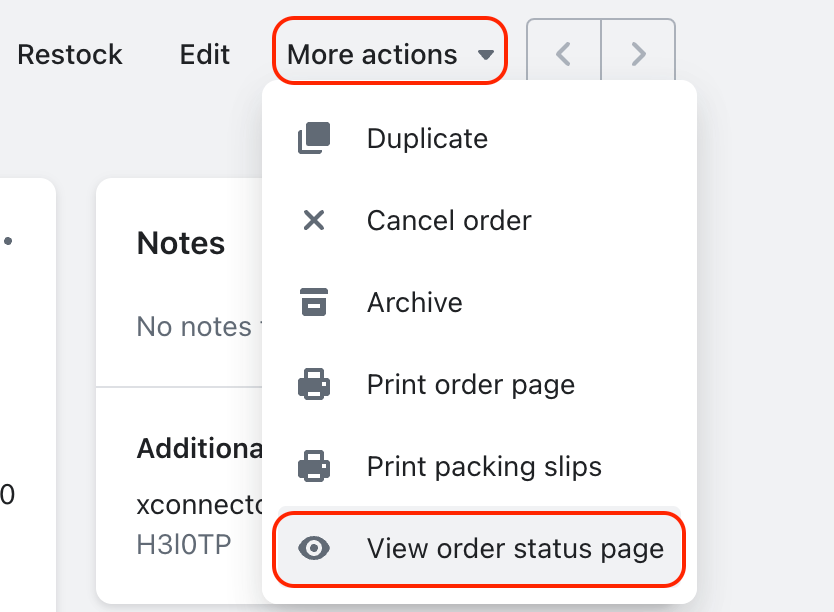
Task: Click the Restock button
Action: coord(70,54)
